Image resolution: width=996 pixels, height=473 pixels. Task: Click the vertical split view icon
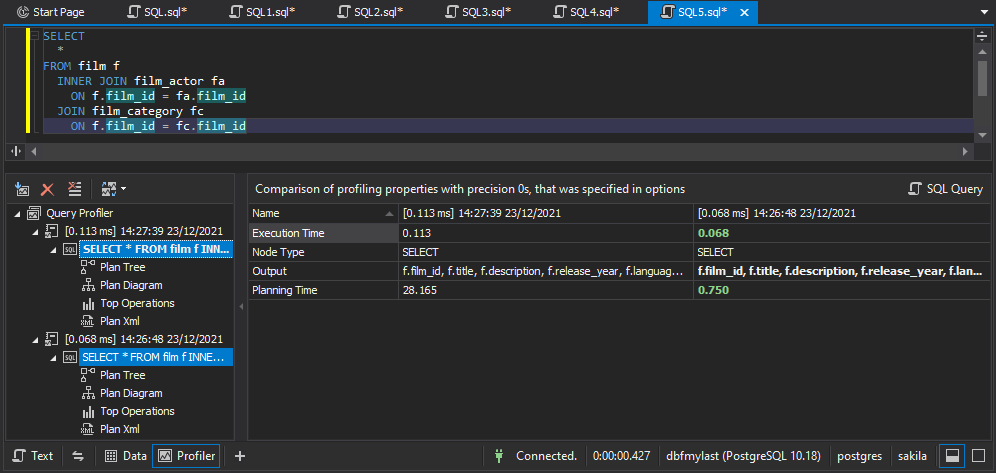(x=17, y=152)
